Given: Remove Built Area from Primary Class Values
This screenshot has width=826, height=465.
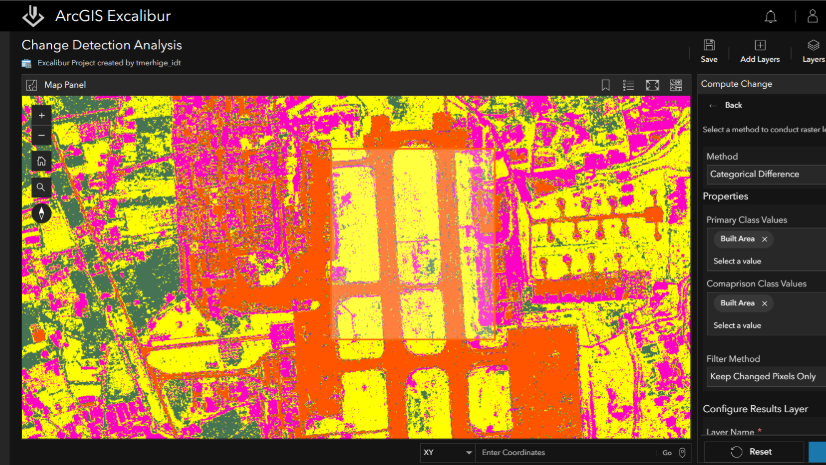Looking at the screenshot, I should 764,239.
